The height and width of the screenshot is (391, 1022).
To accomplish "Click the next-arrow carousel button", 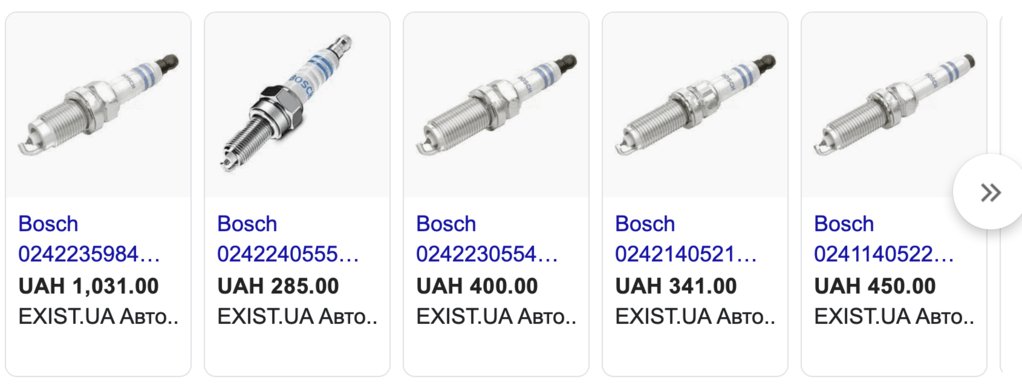I will [990, 192].
